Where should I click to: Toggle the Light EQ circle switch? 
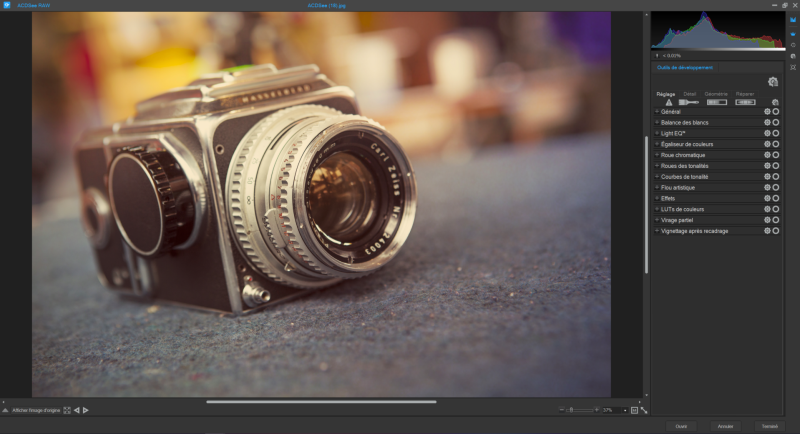(776, 133)
